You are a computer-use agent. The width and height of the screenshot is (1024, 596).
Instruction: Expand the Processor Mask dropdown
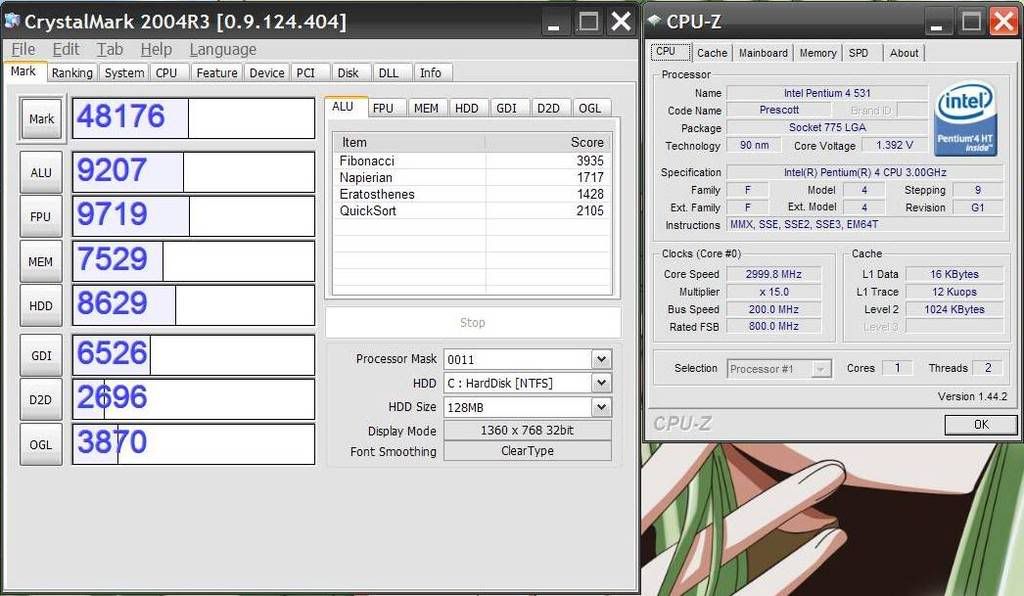click(601, 359)
